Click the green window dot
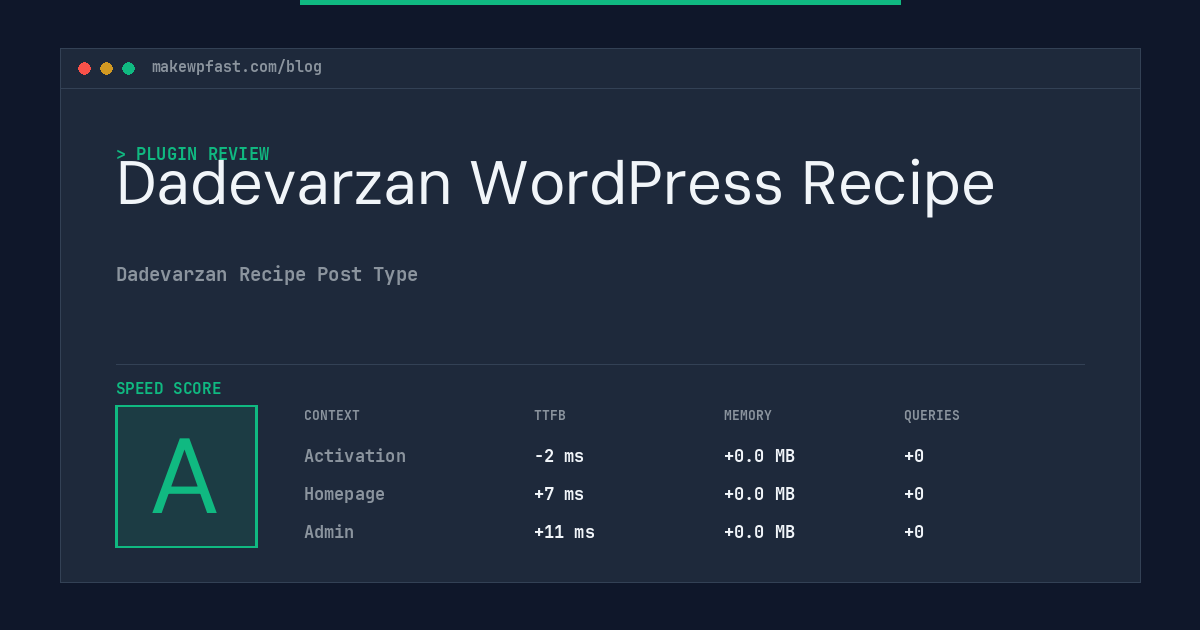The width and height of the screenshot is (1200, 630). tap(128, 68)
